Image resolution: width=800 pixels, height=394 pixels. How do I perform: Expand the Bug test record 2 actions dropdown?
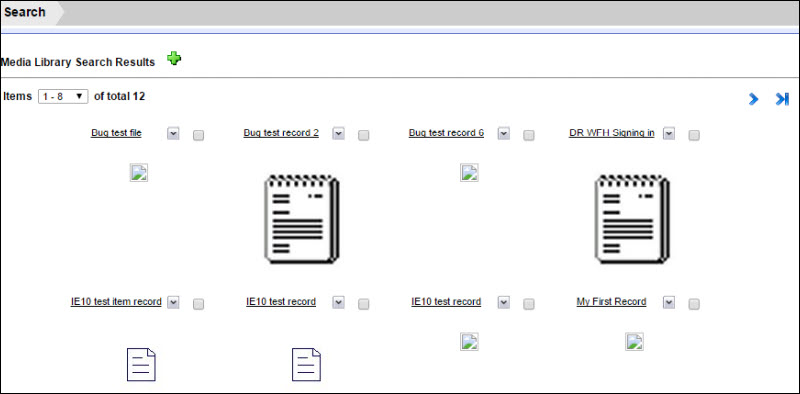(339, 133)
